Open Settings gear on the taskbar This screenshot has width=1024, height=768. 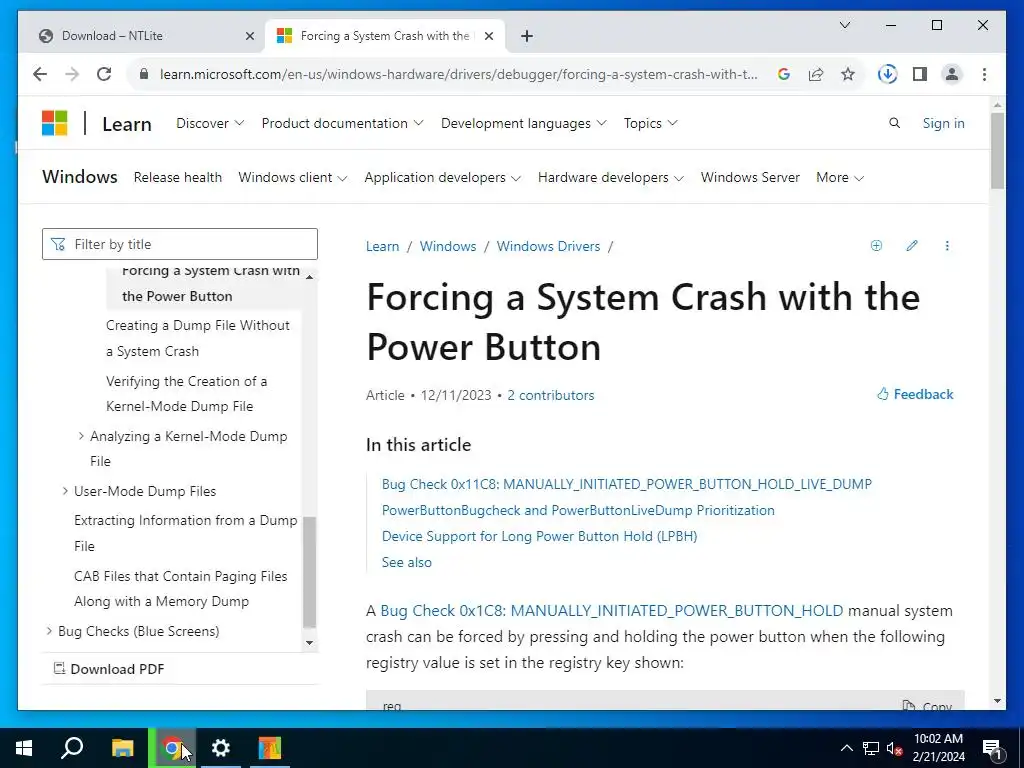(x=221, y=748)
